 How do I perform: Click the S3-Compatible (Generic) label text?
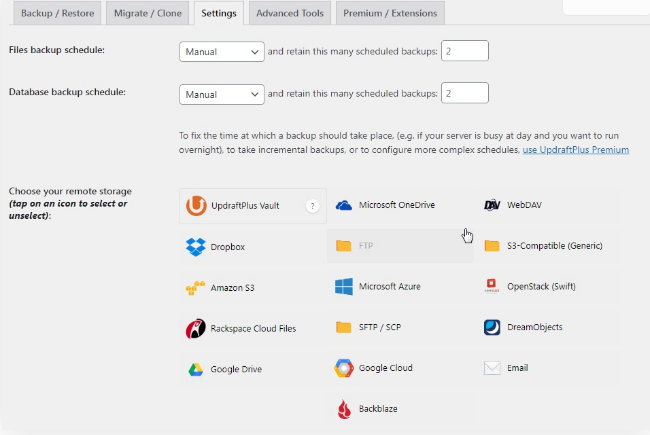[x=555, y=246]
